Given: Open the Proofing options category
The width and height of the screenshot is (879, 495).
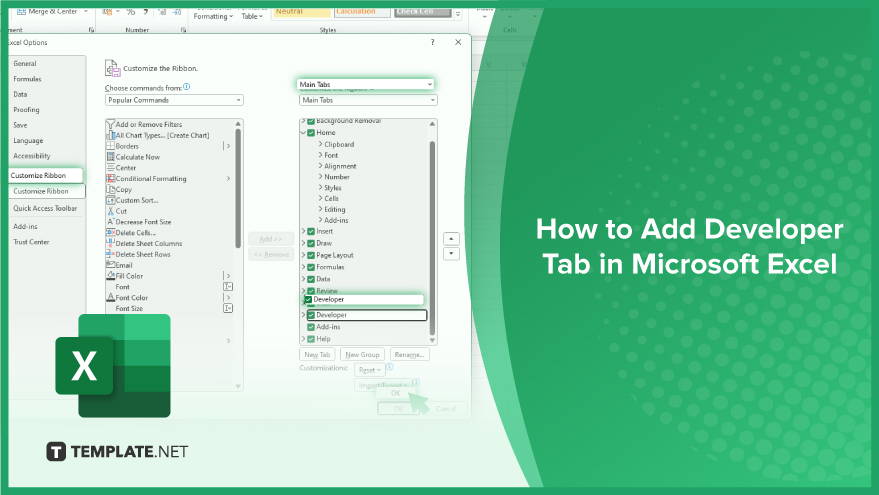Looking at the screenshot, I should (26, 110).
